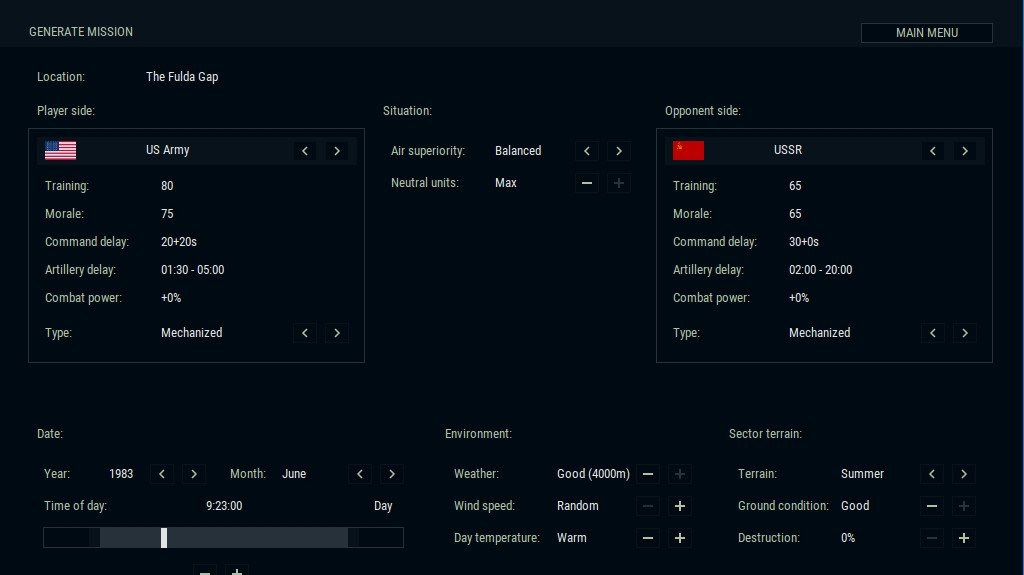Switch player side to next faction
This screenshot has width=1024, height=575.
337,151
